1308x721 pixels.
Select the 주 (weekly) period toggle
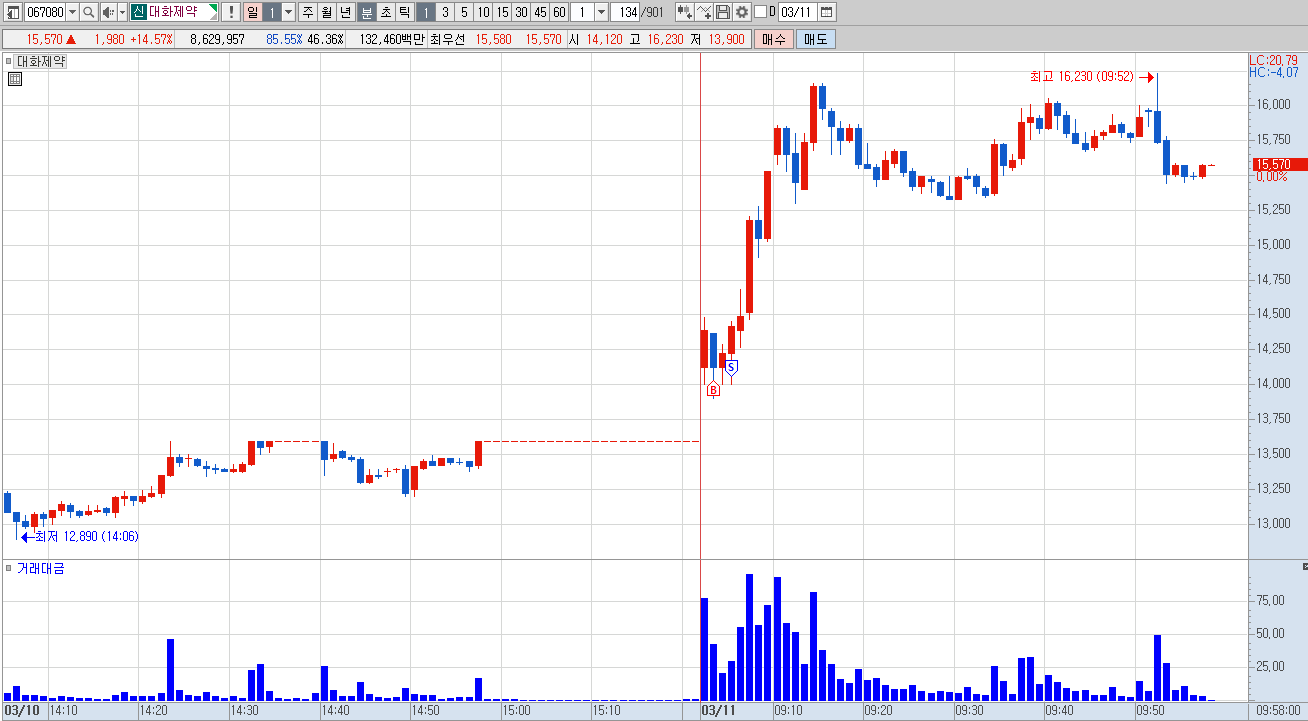(308, 12)
